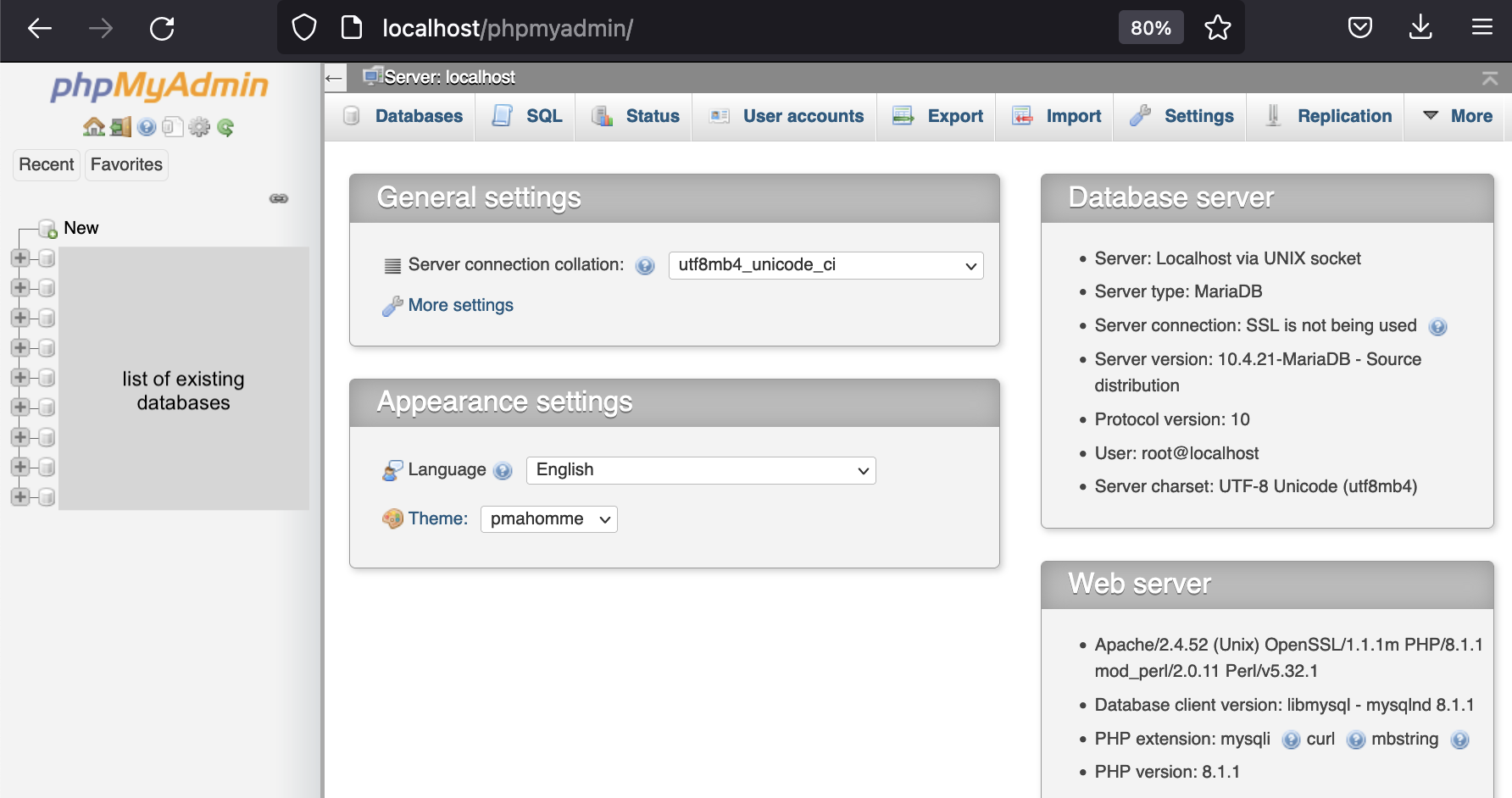1512x798 pixels.
Task: Click the Theme palette icon
Action: pos(392,518)
